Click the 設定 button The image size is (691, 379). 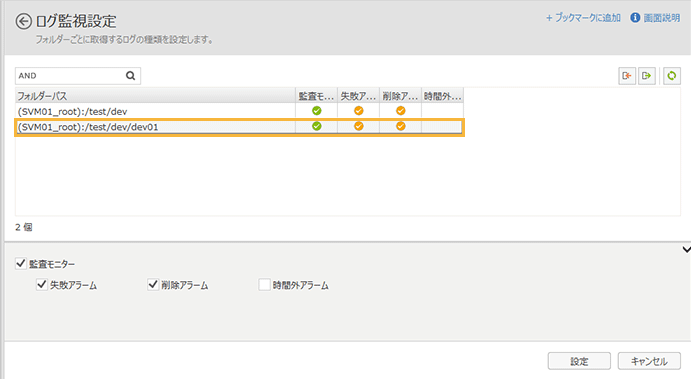click(579, 361)
